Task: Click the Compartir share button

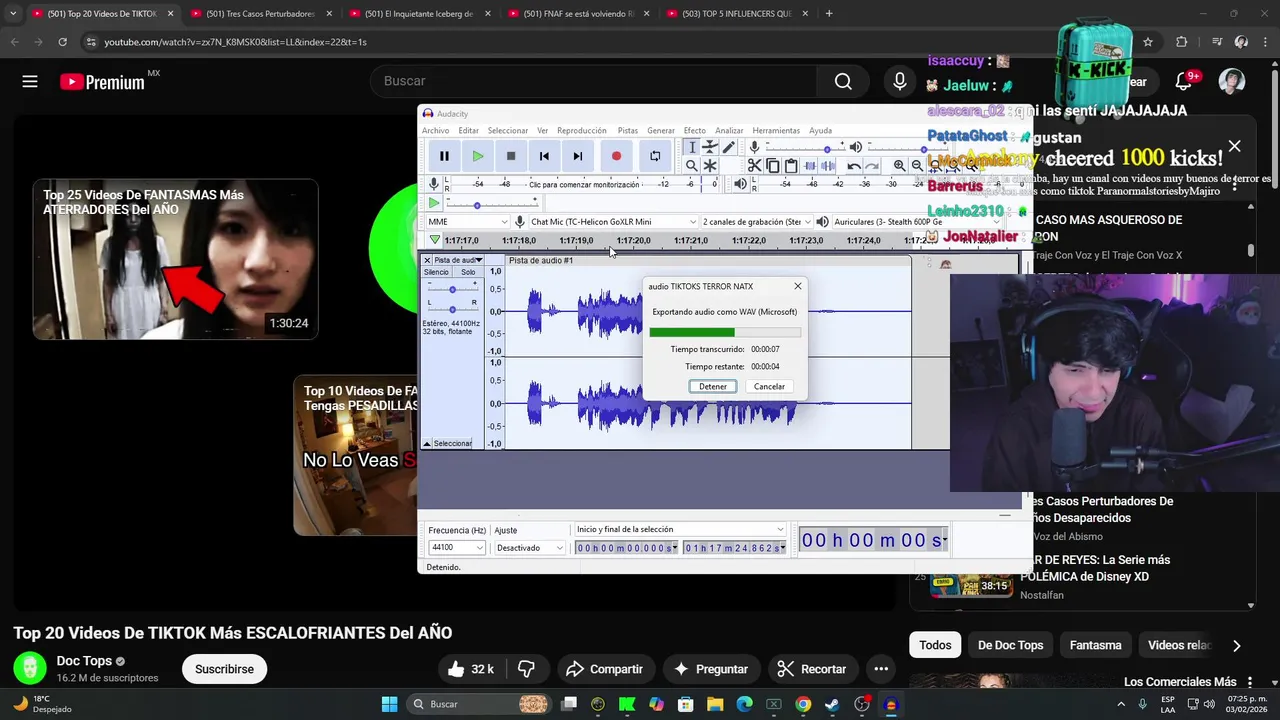Action: coord(604,669)
